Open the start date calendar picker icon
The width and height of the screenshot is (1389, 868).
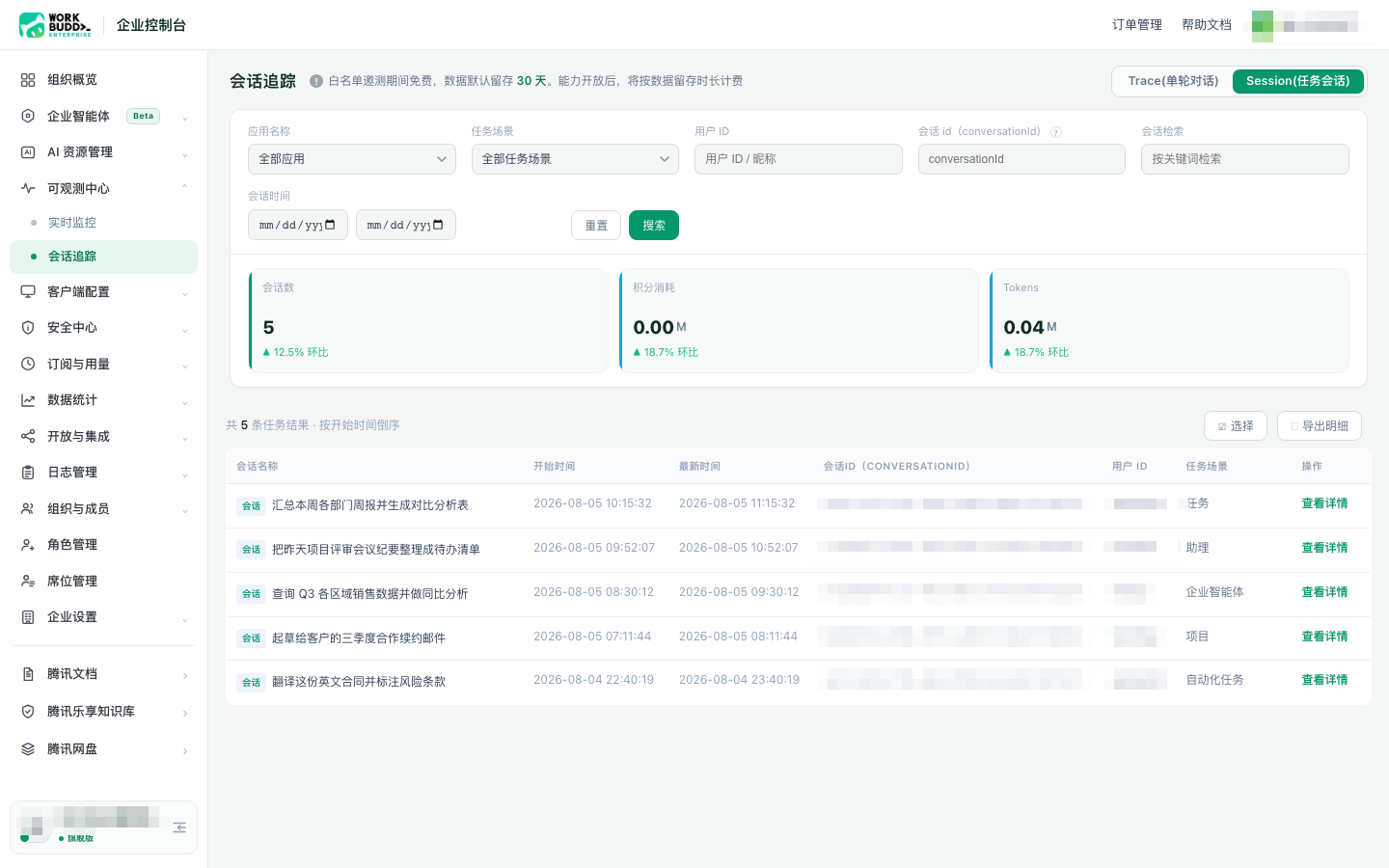pos(330,225)
